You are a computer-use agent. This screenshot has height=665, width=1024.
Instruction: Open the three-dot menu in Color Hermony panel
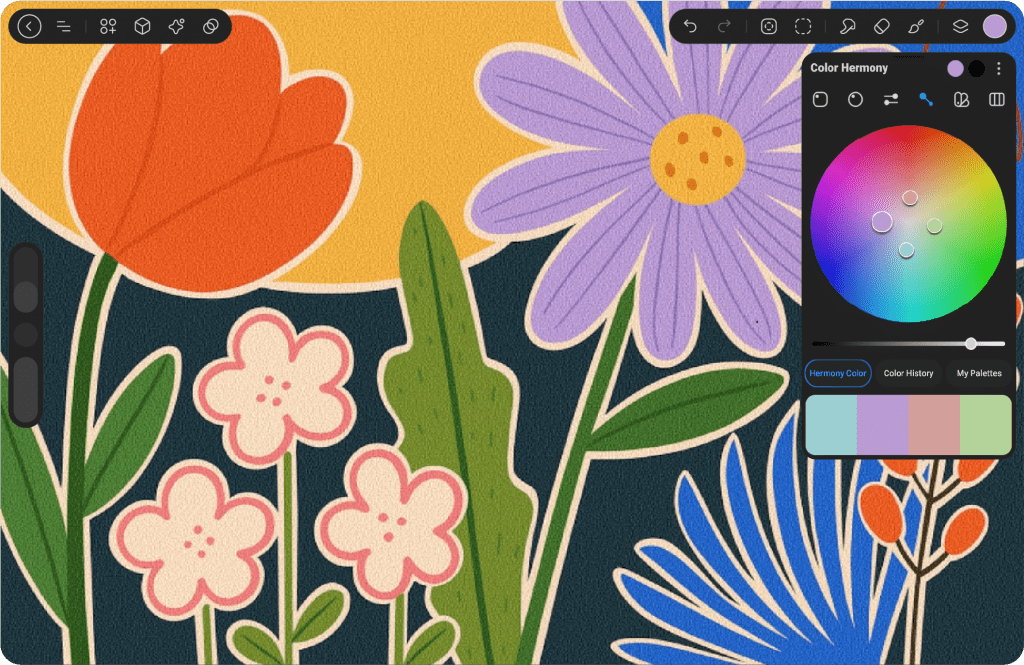coord(998,69)
